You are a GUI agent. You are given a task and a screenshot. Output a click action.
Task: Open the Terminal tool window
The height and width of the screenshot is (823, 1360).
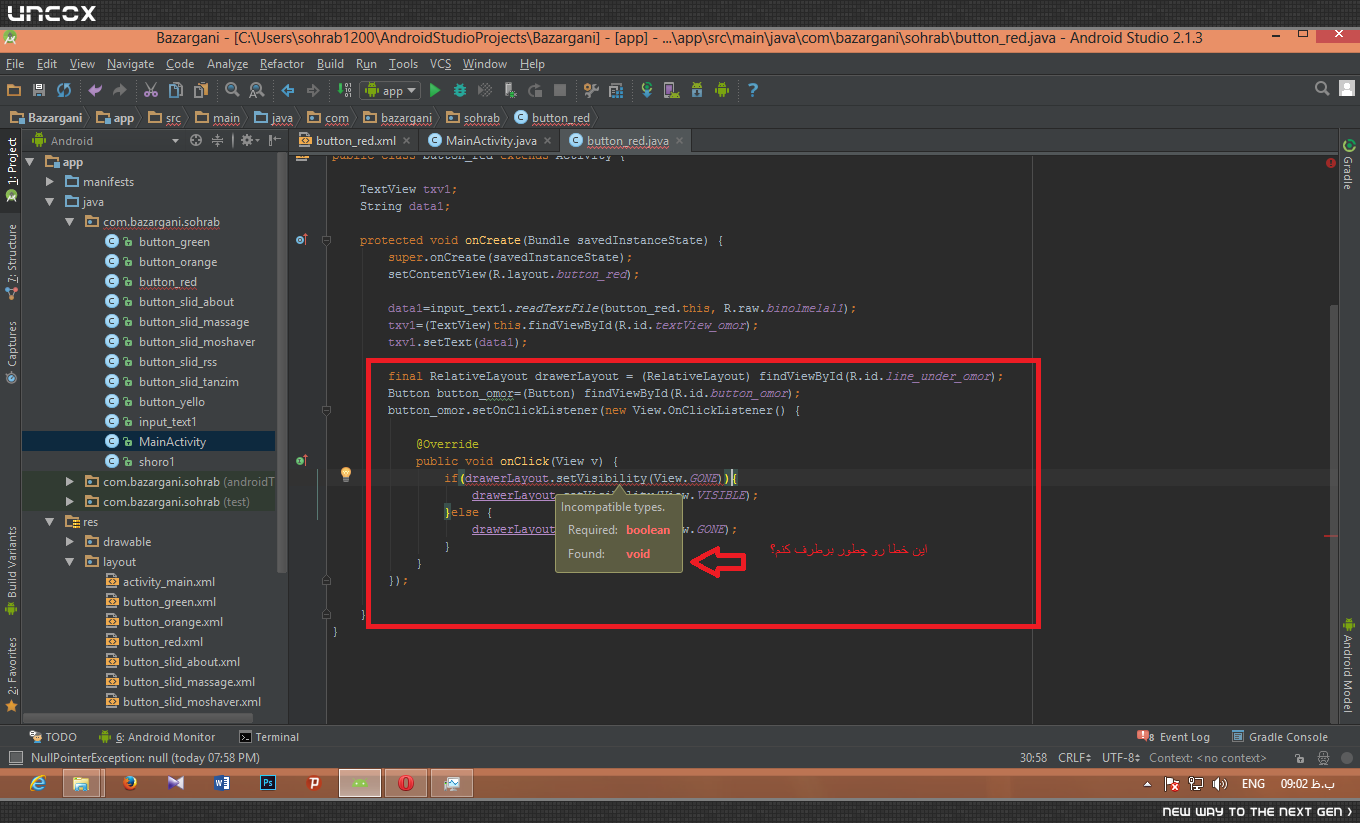[269, 737]
